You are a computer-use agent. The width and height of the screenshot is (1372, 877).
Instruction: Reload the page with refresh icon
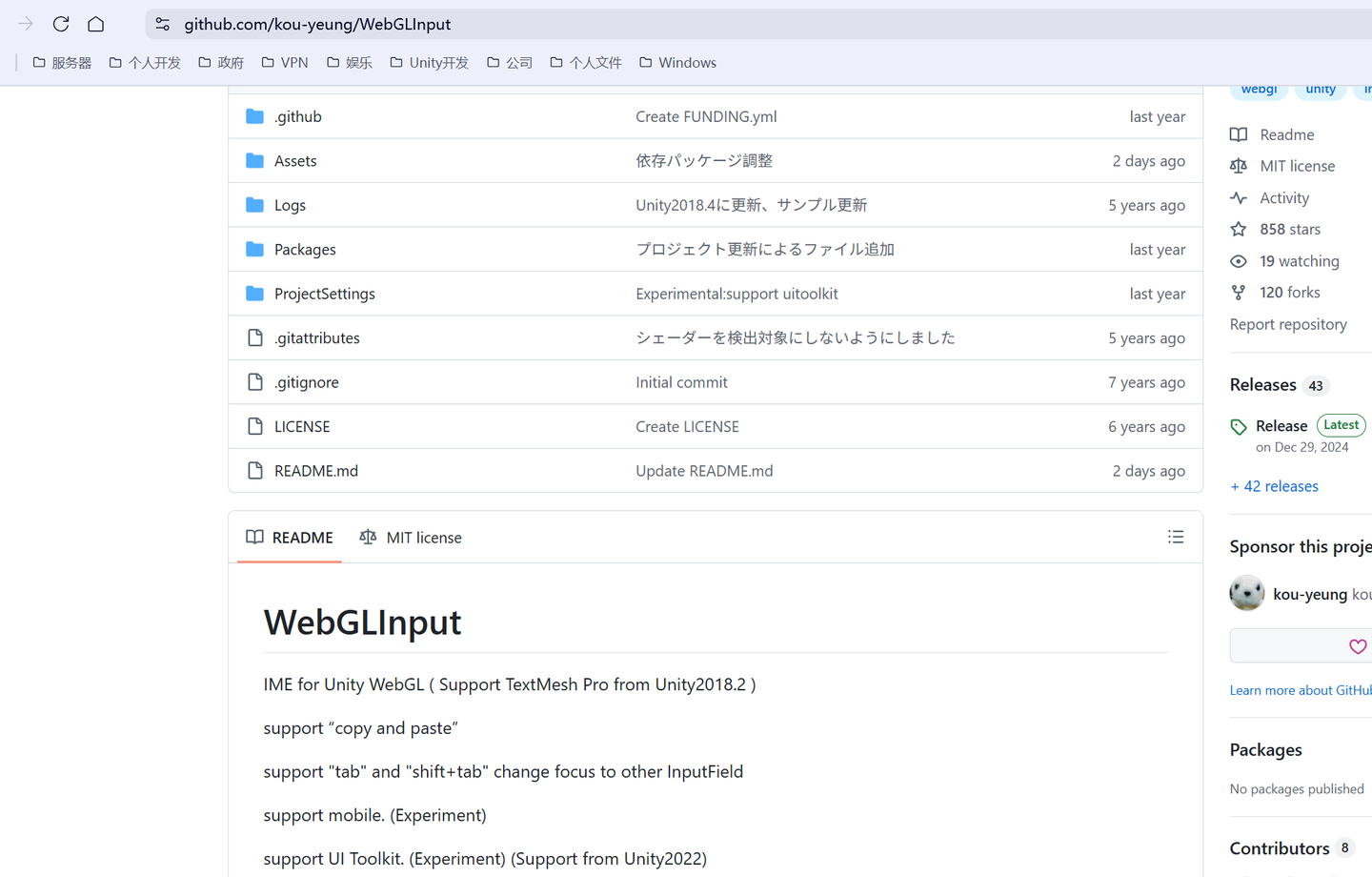coord(61,24)
